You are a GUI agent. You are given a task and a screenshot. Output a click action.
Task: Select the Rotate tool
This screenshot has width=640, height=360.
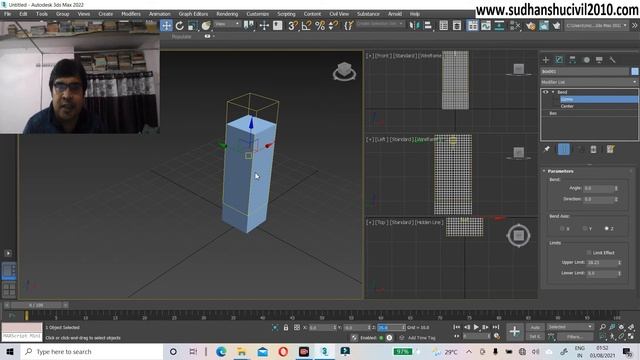[x=180, y=26]
